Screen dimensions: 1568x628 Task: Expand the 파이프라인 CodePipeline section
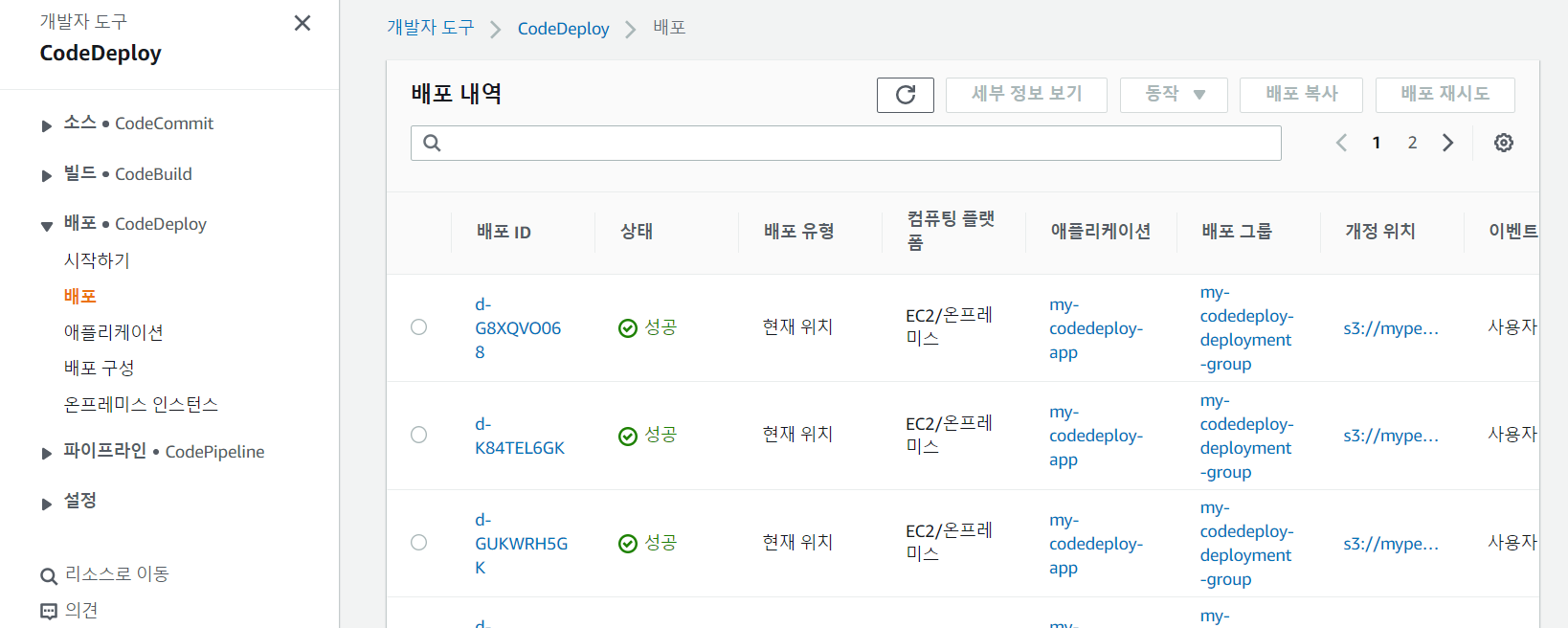[x=46, y=454]
